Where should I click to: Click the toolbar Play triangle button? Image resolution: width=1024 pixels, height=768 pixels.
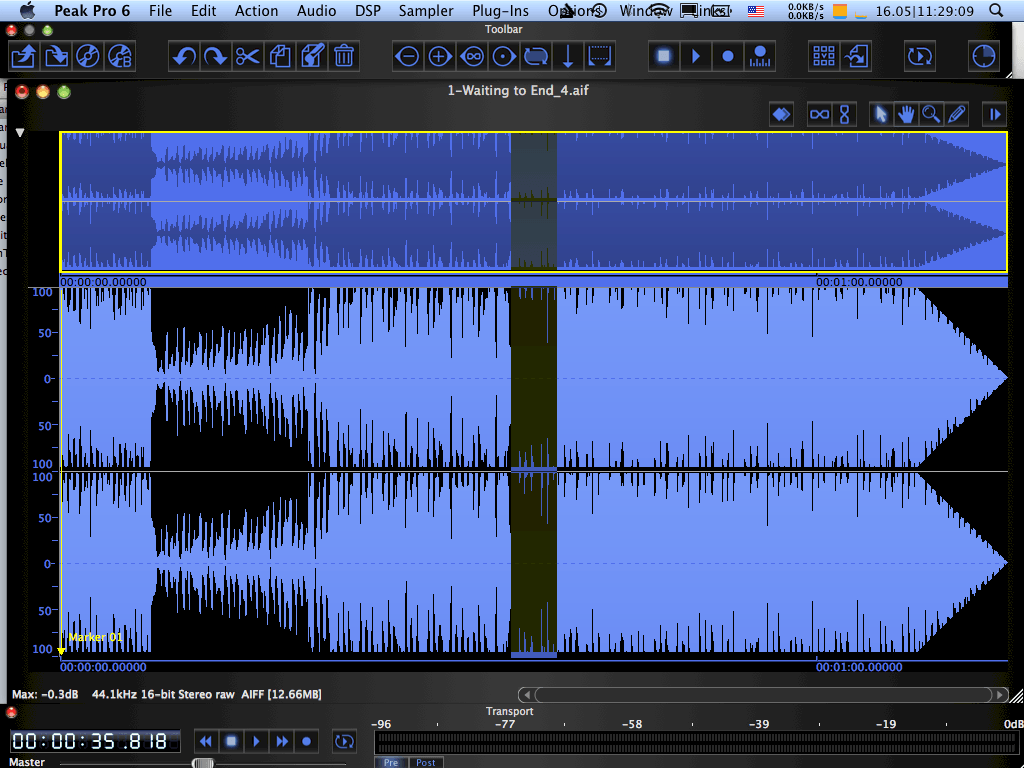pos(696,57)
